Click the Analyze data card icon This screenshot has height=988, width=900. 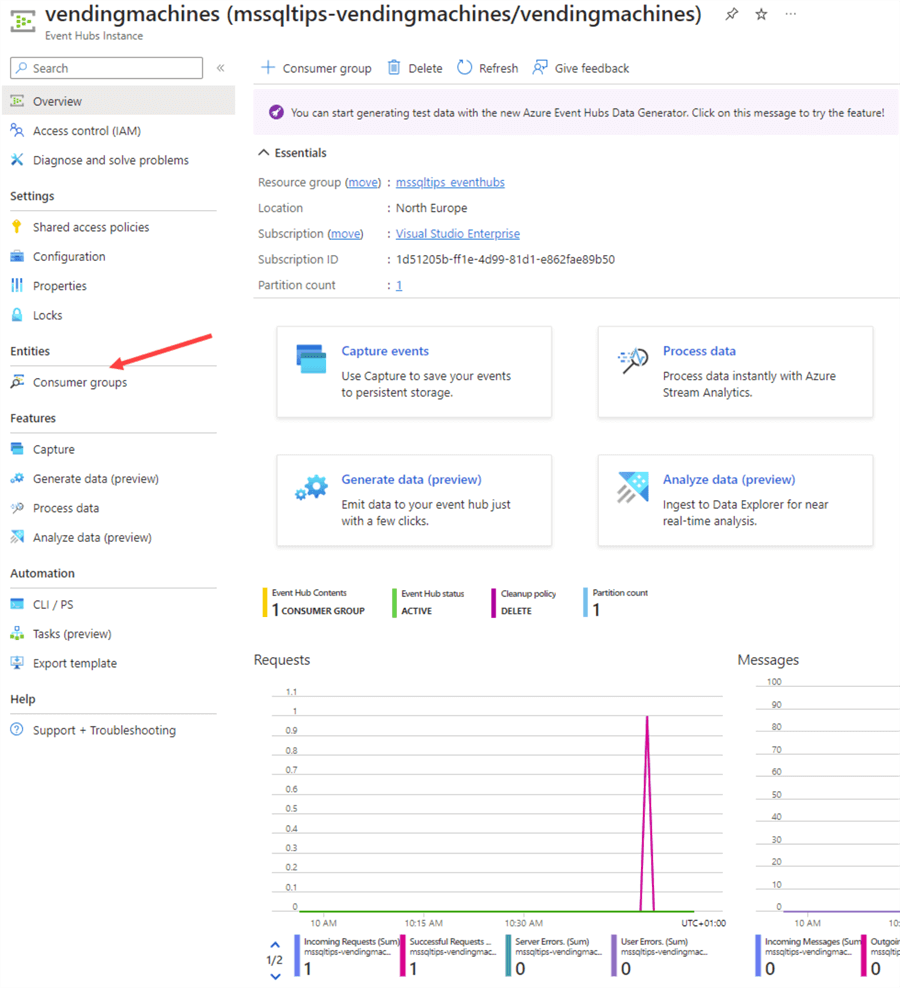point(633,488)
